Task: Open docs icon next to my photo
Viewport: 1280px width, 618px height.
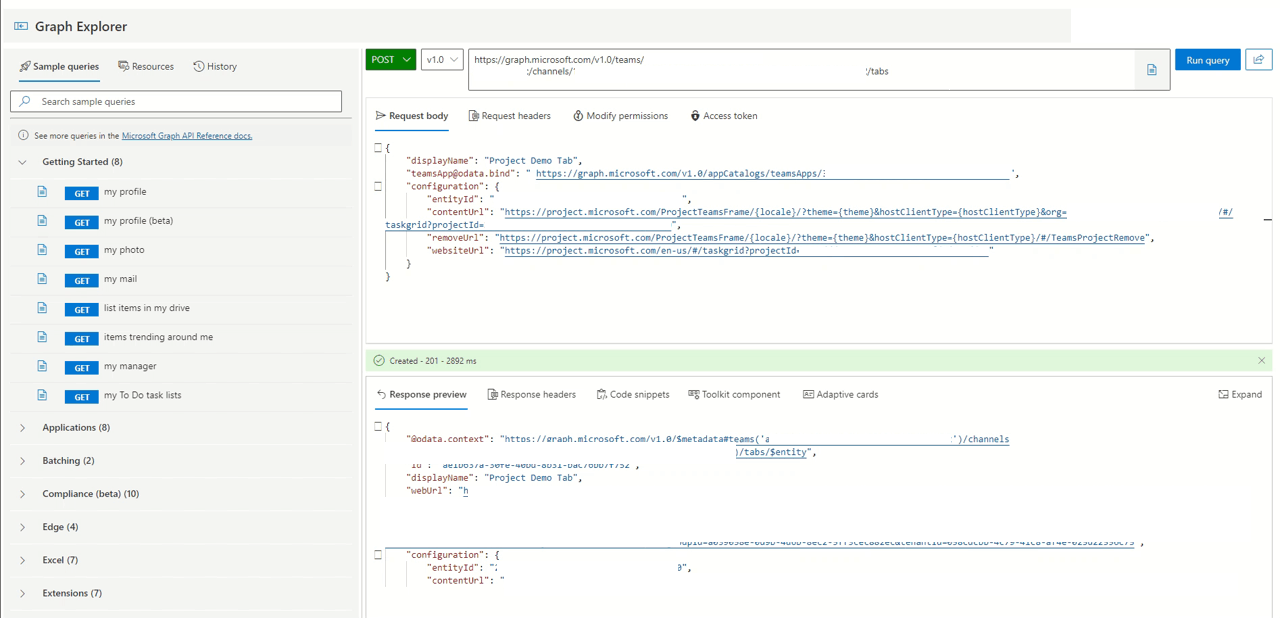Action: point(42,250)
